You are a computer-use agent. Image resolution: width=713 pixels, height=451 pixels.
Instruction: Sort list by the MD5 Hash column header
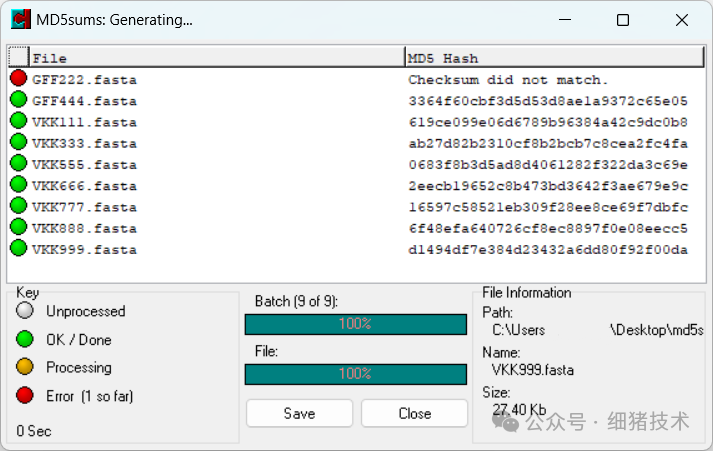[555, 57]
